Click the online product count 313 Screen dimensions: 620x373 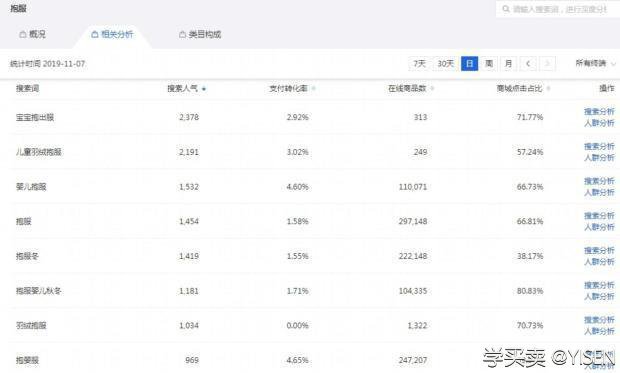420,117
